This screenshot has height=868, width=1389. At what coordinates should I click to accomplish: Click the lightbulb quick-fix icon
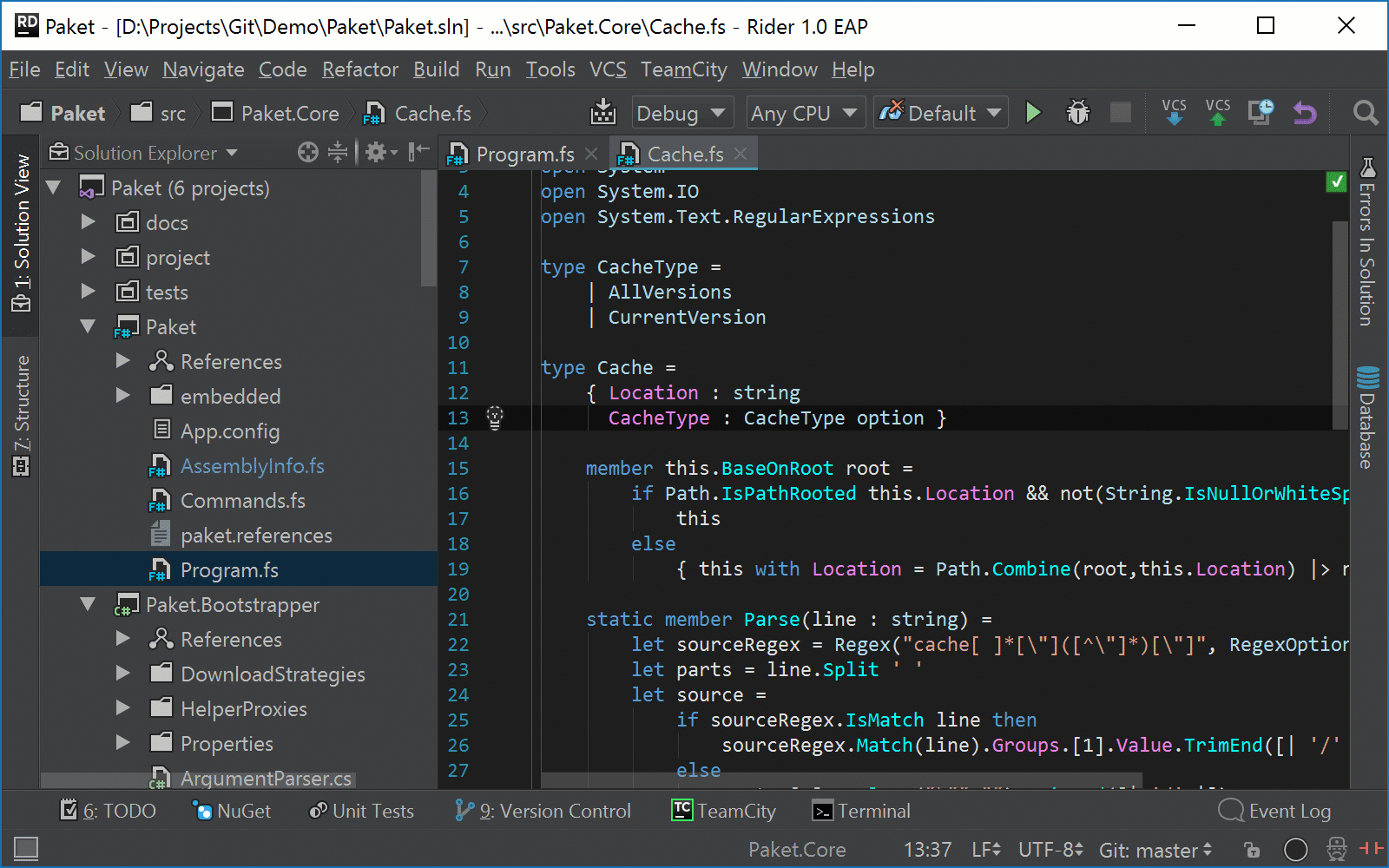coord(495,418)
